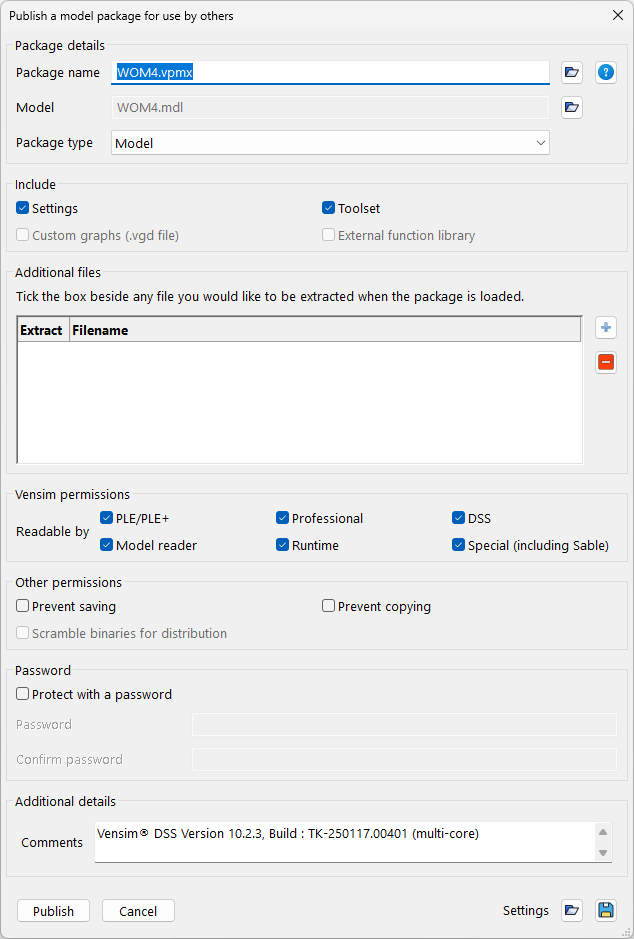
Task: Expand the Package type dropdown
Action: tap(330, 143)
